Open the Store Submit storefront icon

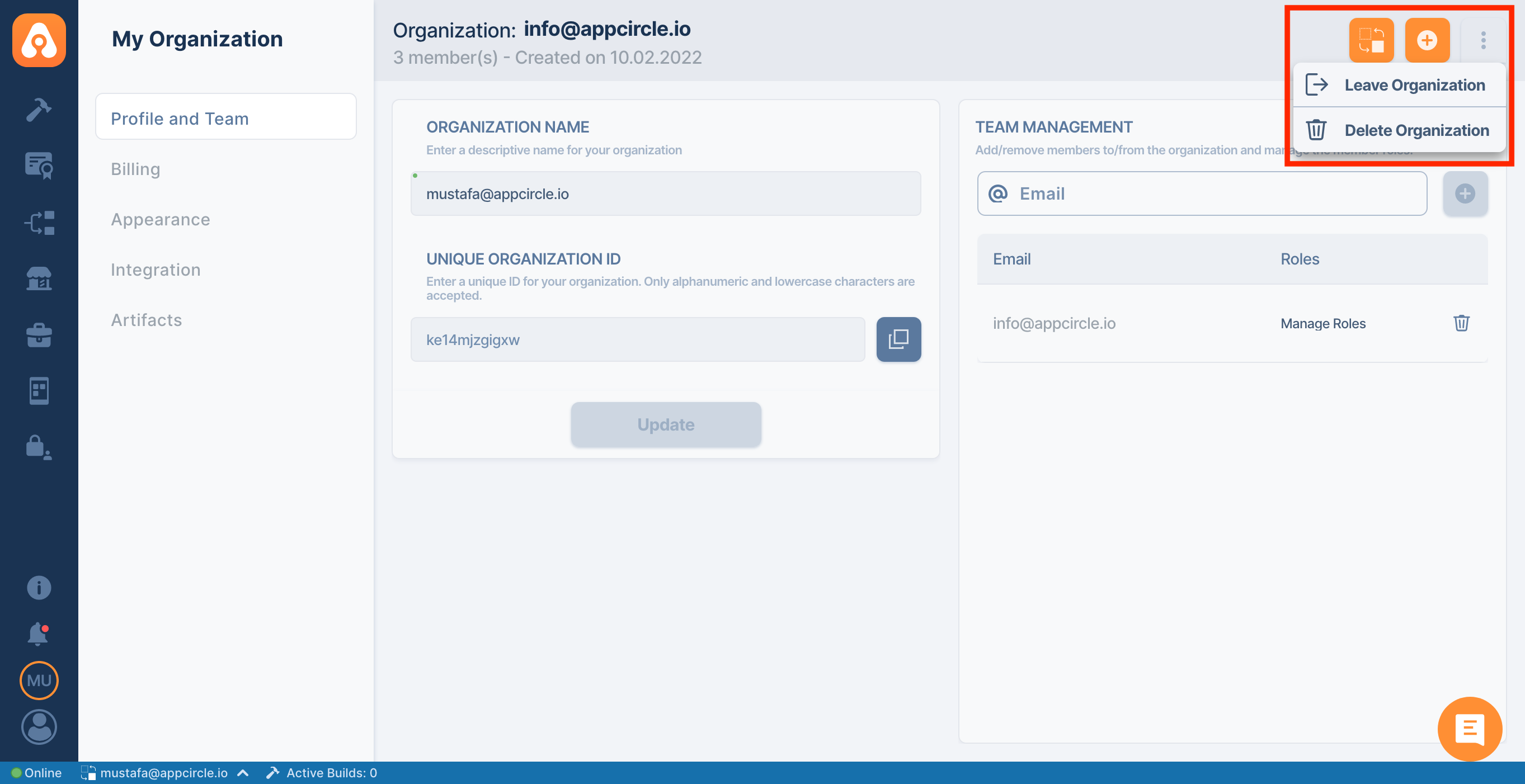point(39,278)
